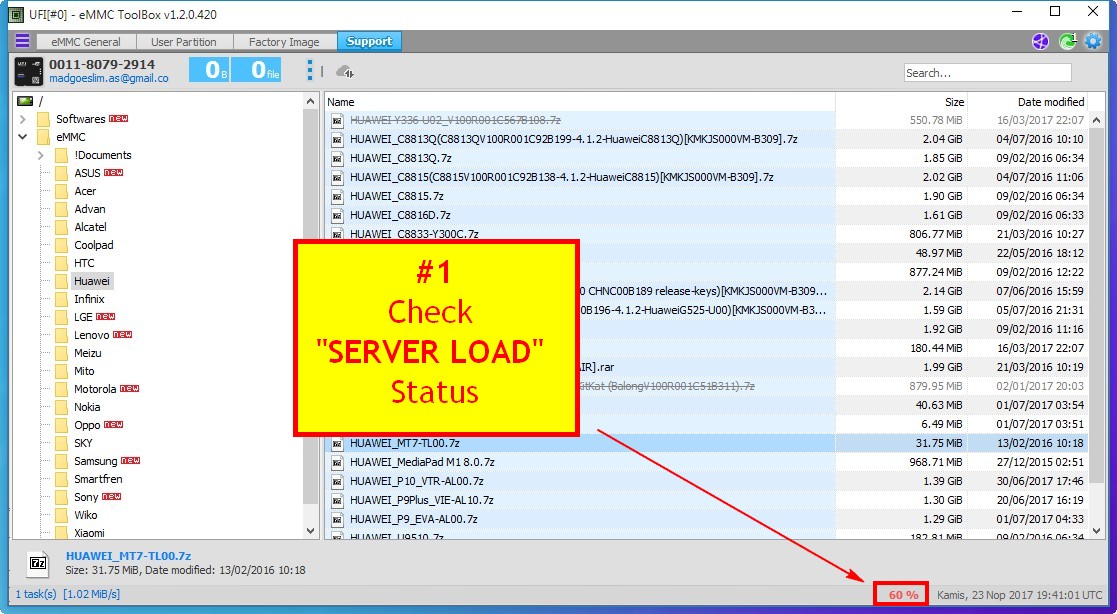Click the madgoeslim.as@gmail.co email link

(x=109, y=78)
